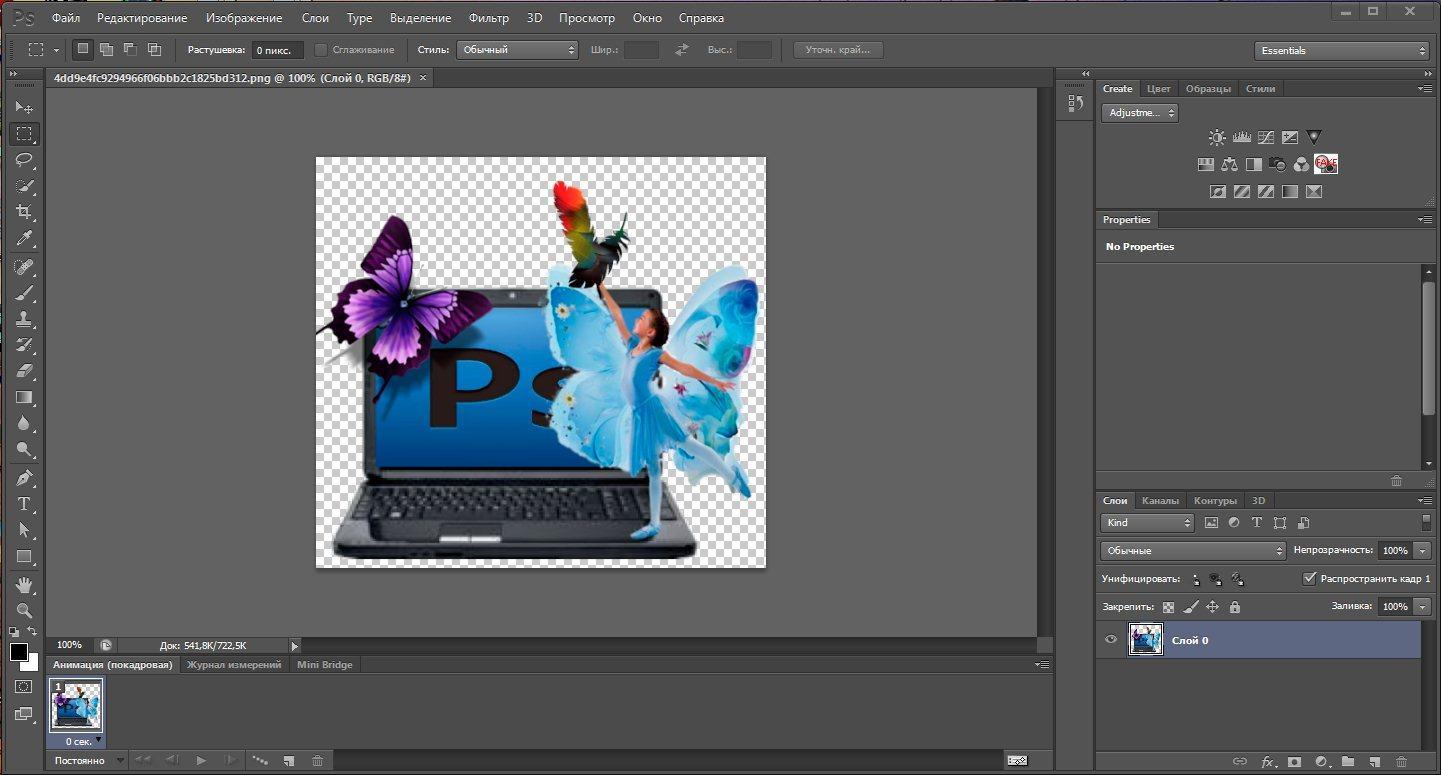Screen dimensions: 1441x775
Task: Open the Файл menu
Action: [66, 18]
